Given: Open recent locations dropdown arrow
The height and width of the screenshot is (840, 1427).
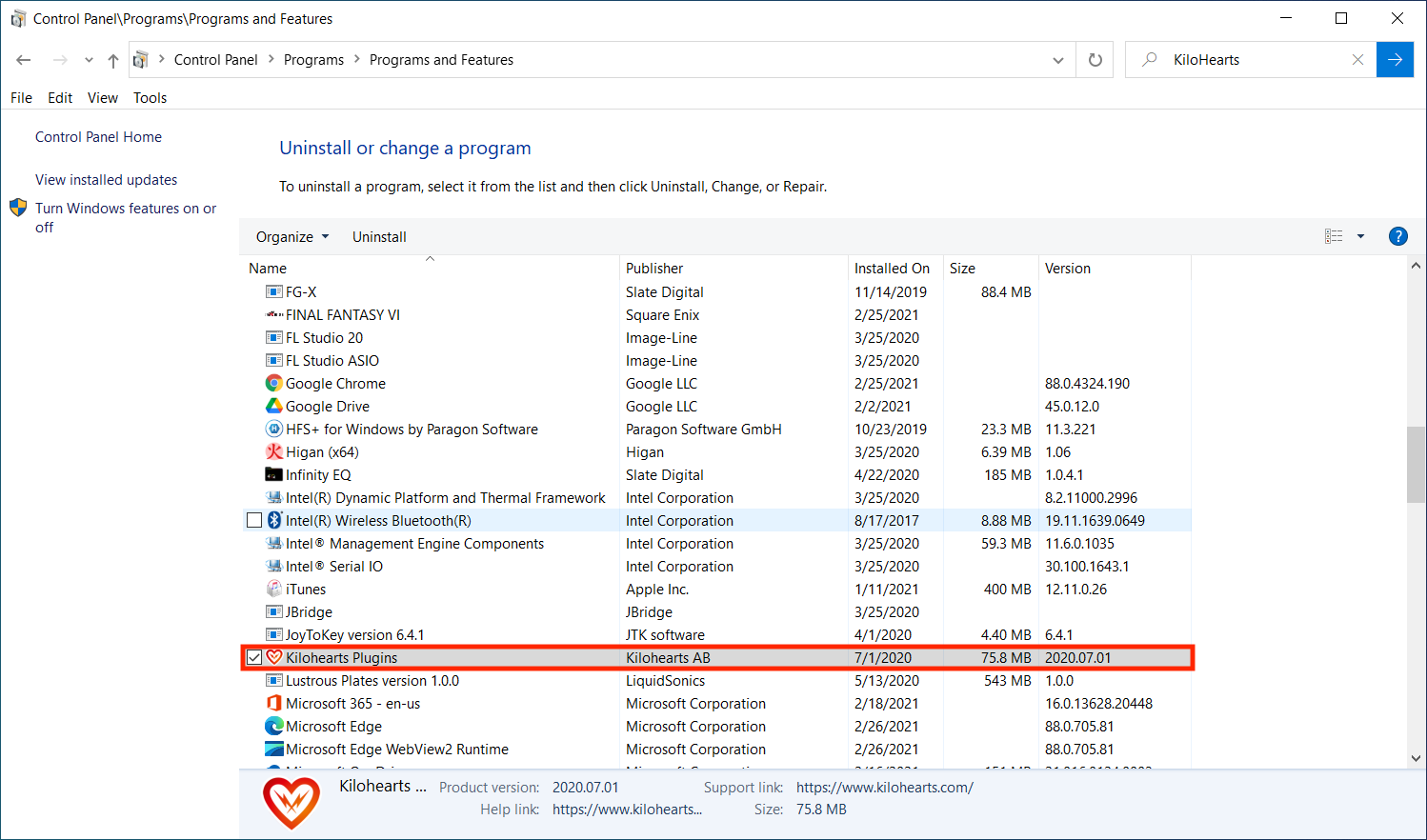Looking at the screenshot, I should click(89, 60).
